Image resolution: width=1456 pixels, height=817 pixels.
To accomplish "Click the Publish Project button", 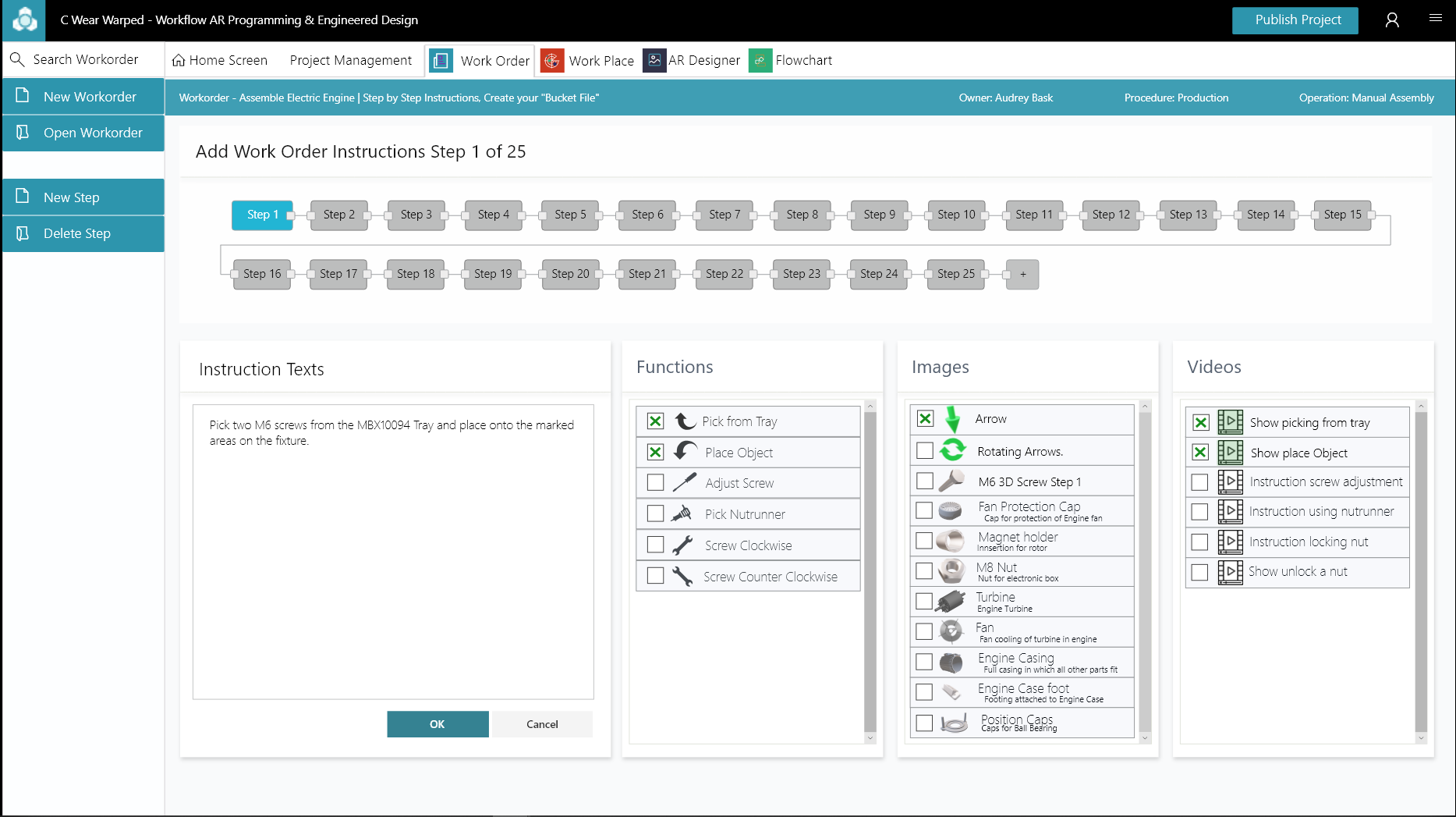I will coord(1295,20).
